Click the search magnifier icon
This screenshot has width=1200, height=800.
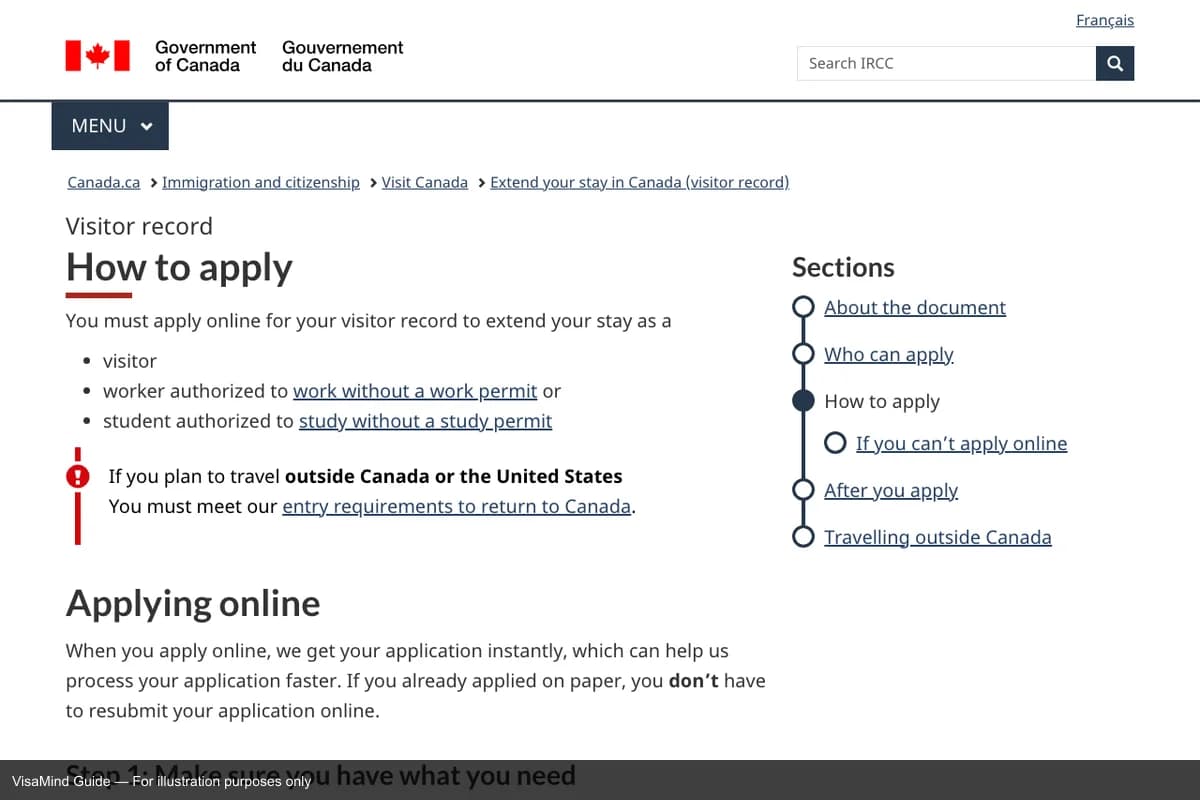(x=1114, y=62)
